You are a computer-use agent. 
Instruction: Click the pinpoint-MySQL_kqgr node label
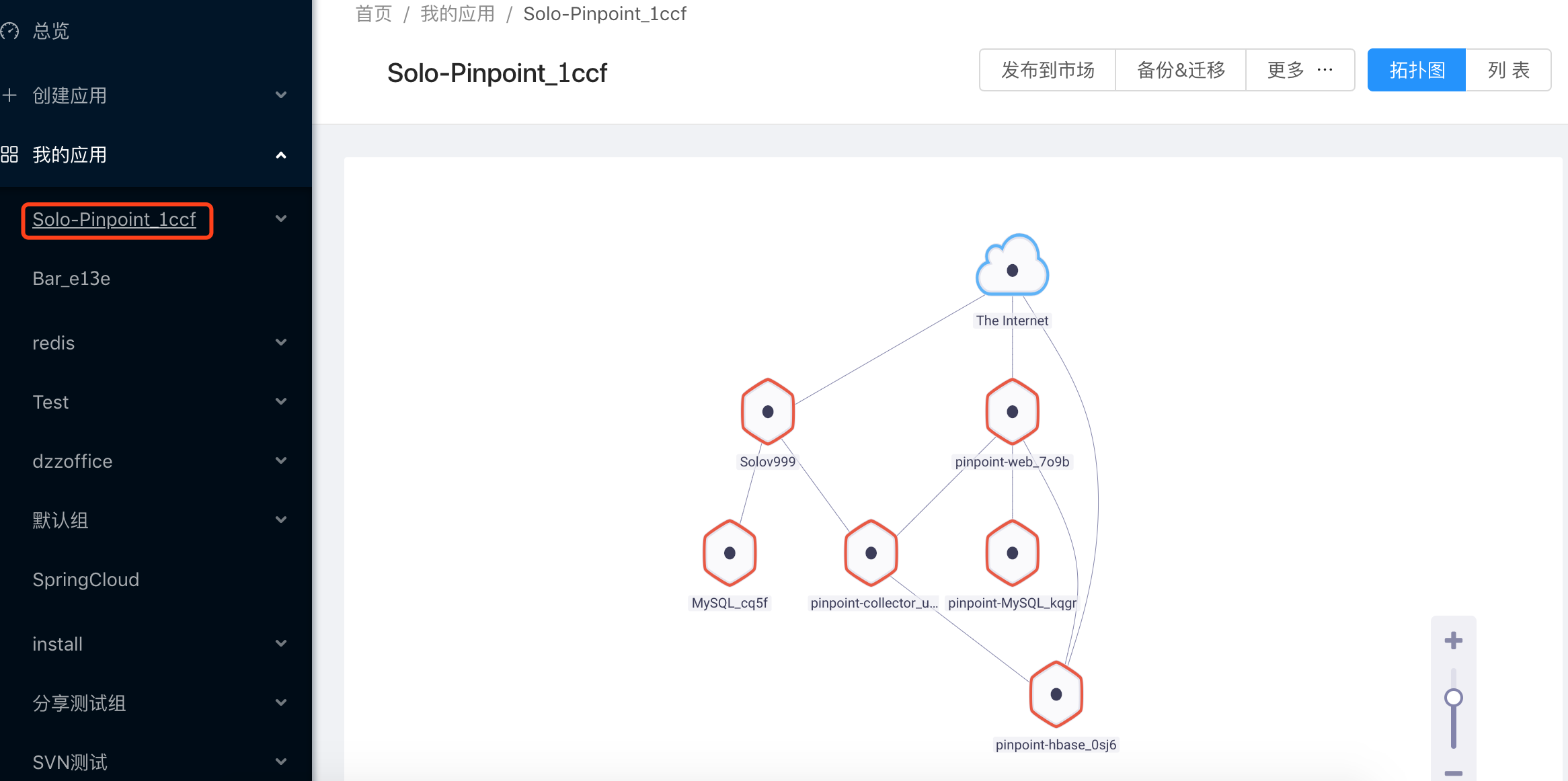tap(1012, 603)
